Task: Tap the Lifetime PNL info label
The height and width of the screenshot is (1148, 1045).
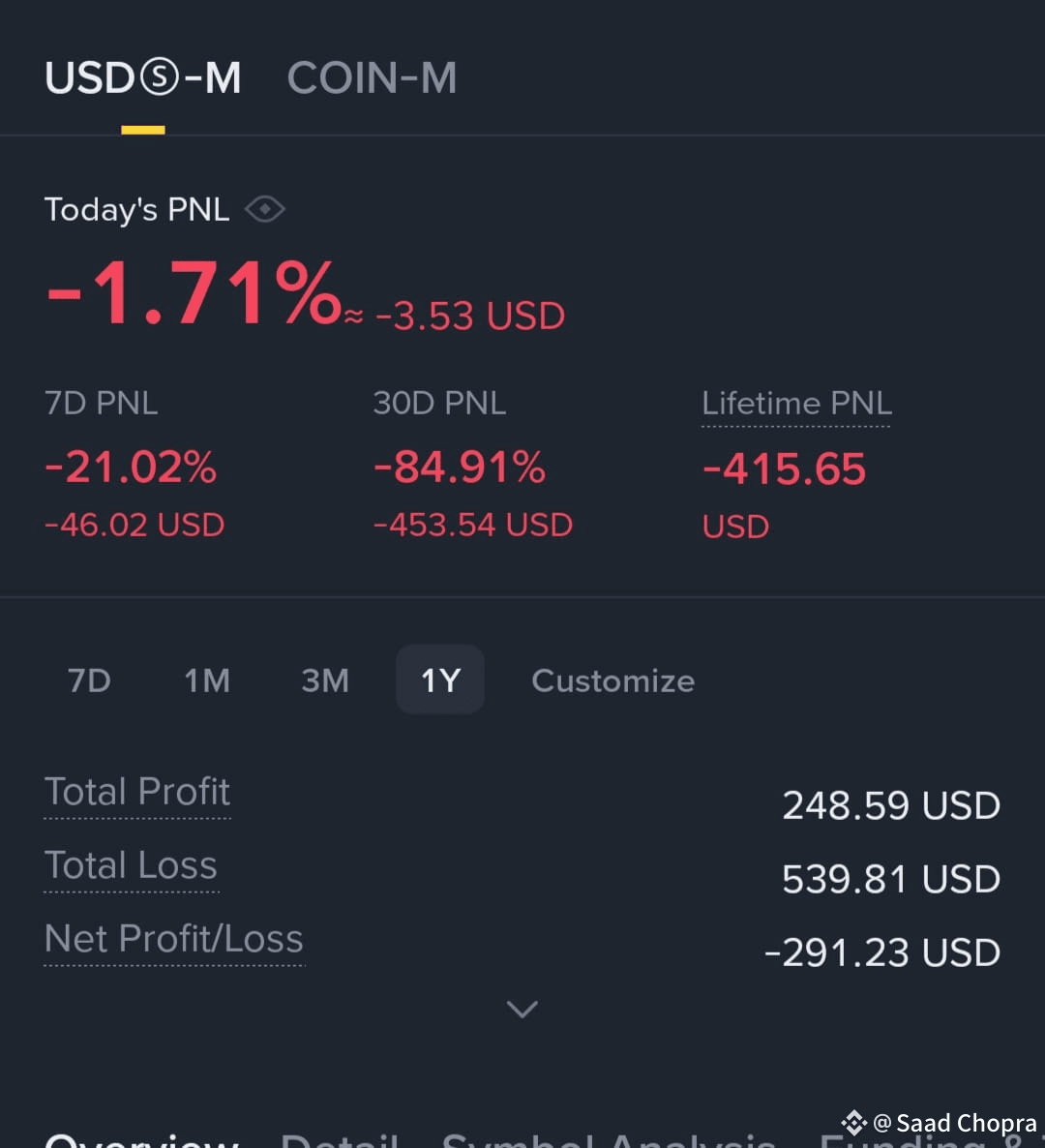Action: [797, 404]
